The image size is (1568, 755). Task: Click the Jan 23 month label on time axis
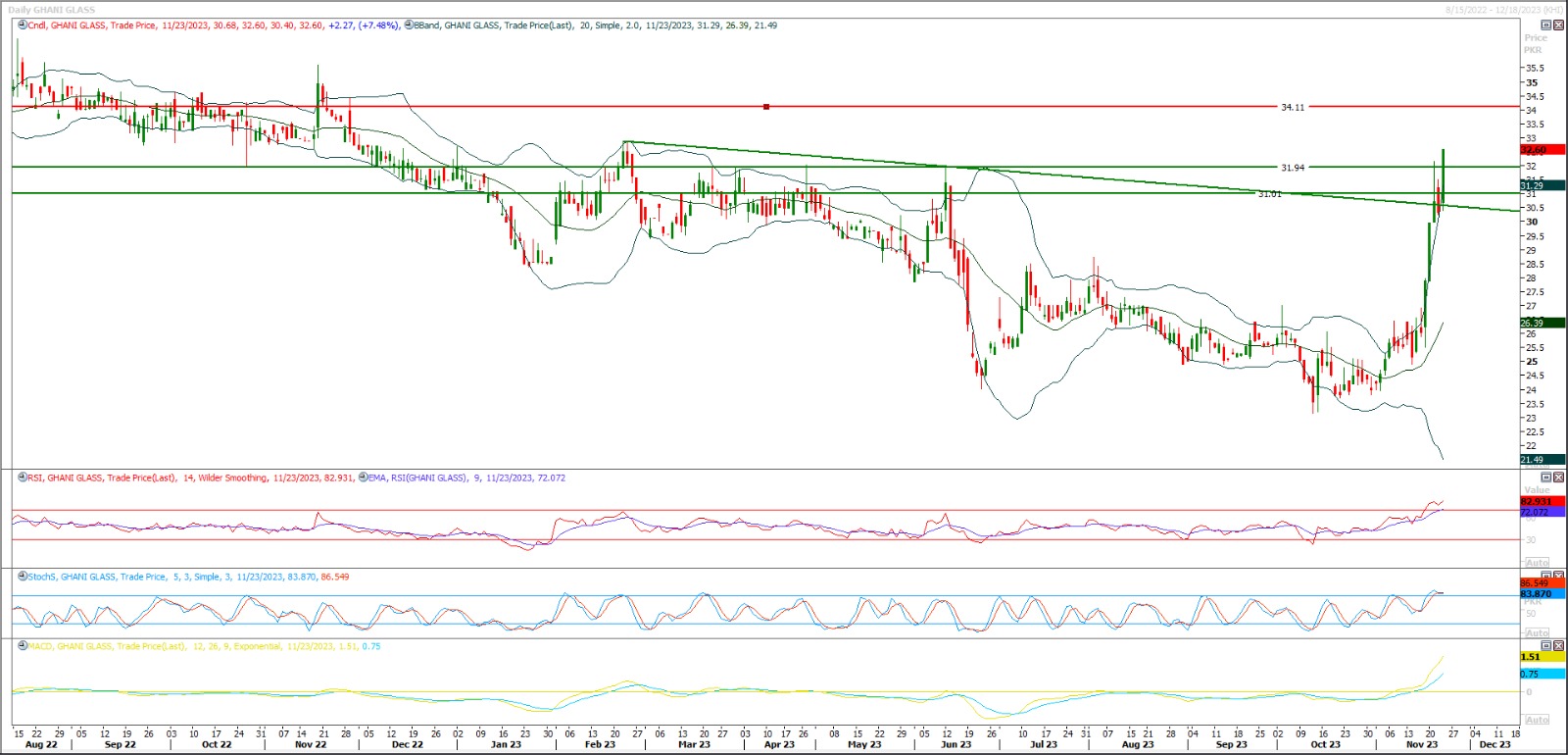[x=506, y=745]
